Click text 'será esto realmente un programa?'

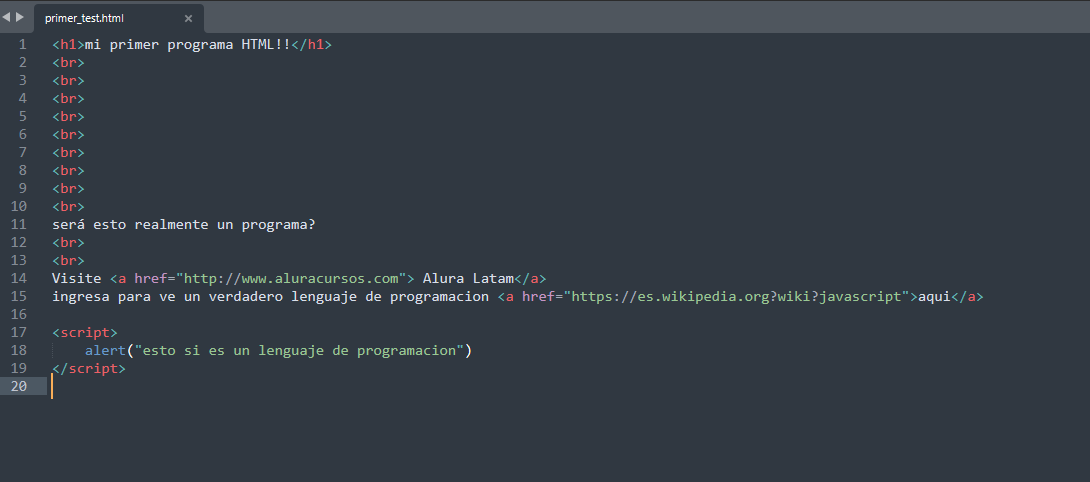click(184, 225)
